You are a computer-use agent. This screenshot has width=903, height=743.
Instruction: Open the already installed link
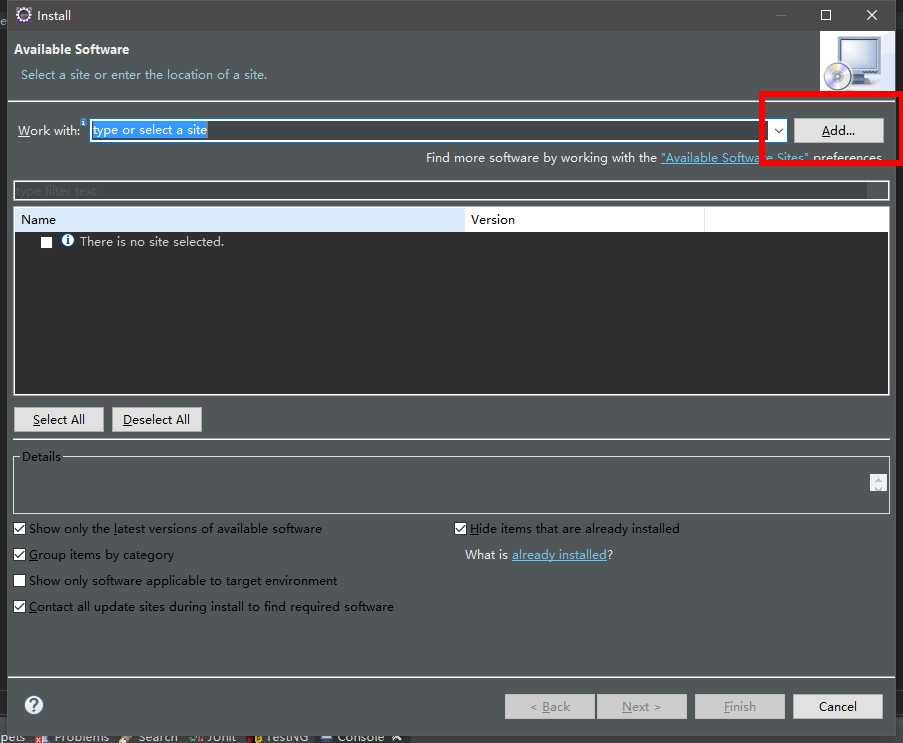tap(559, 555)
